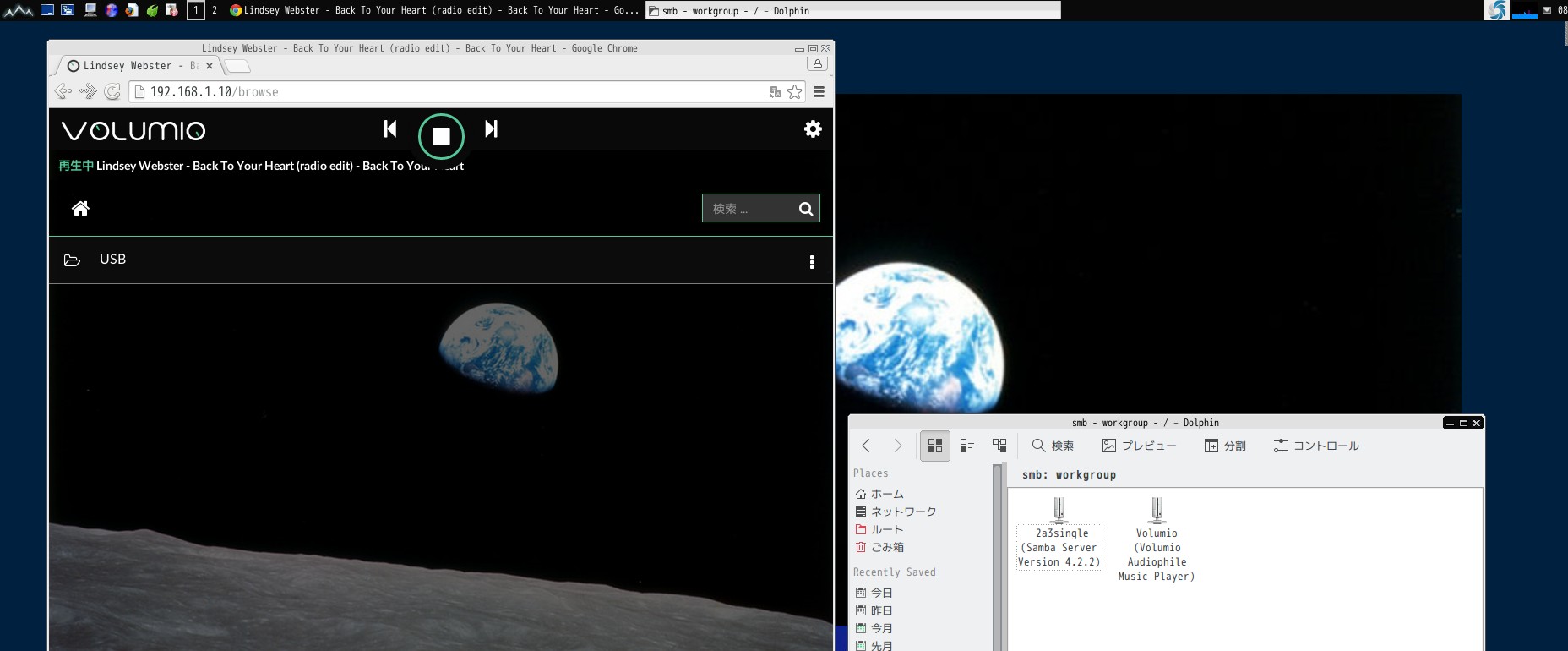
Task: Open the Chrome hamburger menu
Action: click(819, 92)
